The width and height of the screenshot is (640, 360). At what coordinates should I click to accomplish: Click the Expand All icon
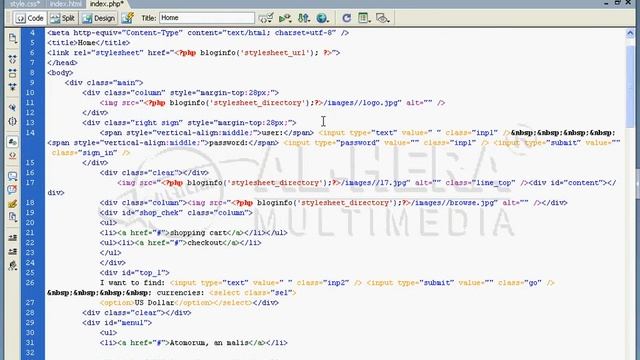click(x=13, y=87)
